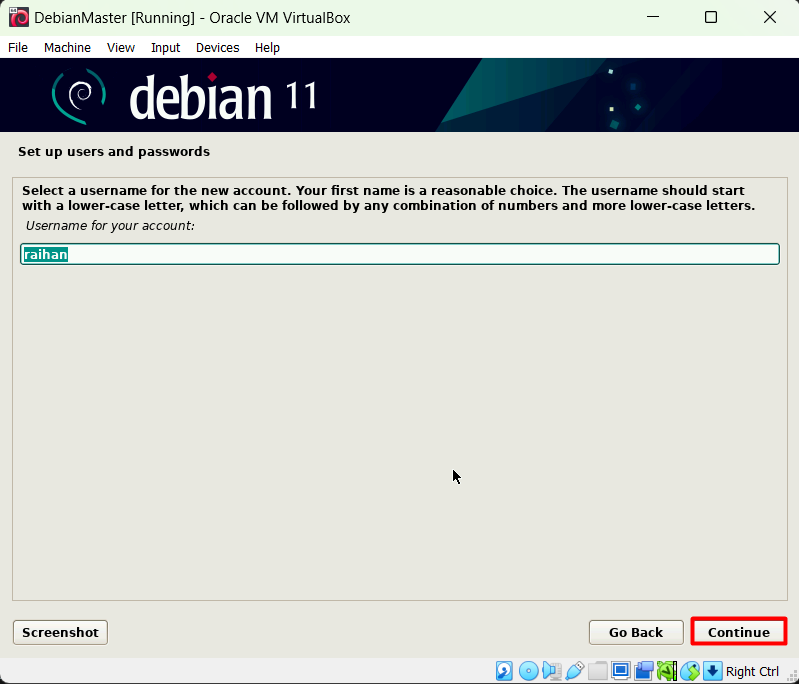Click the 'Set up users and passwords' heading
Viewport: 799px width, 684px height.
114,152
